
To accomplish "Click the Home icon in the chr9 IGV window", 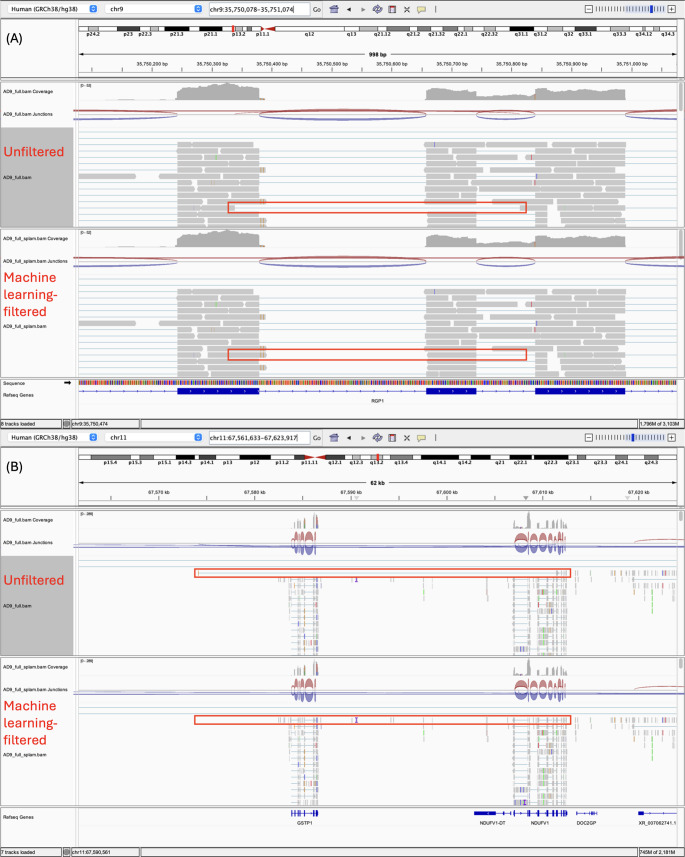I will (x=334, y=9).
